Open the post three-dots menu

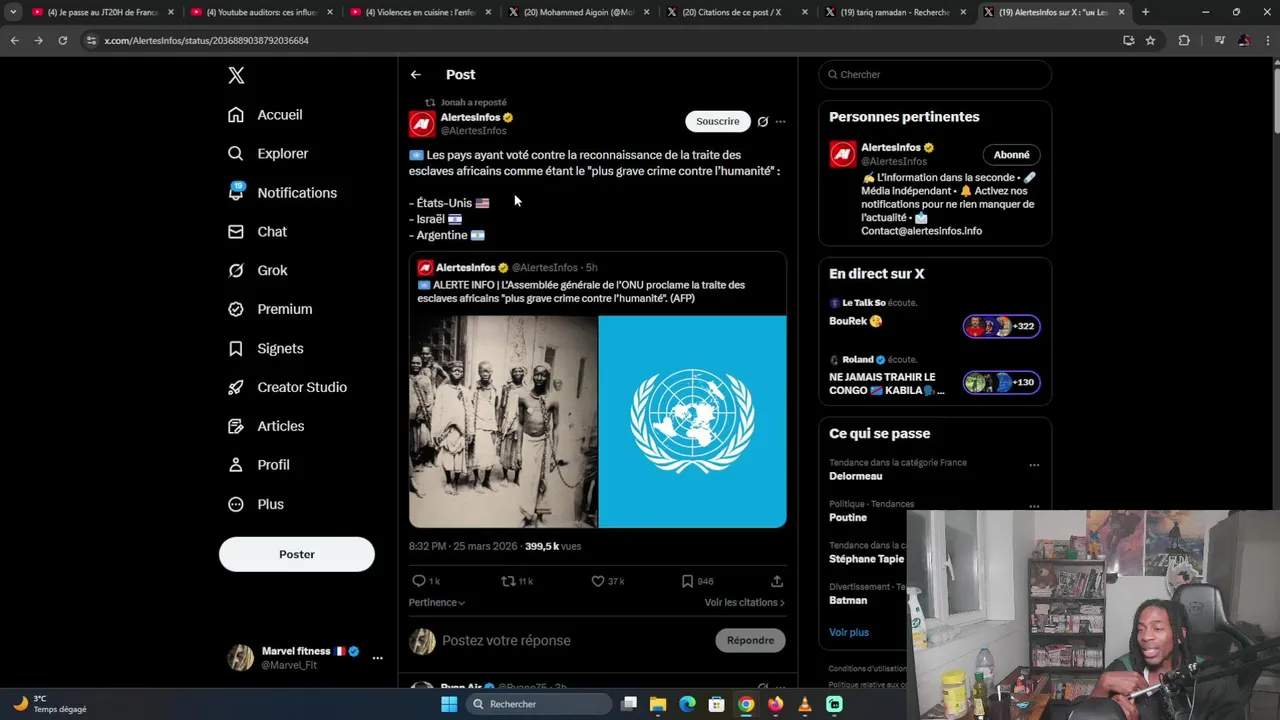[781, 122]
